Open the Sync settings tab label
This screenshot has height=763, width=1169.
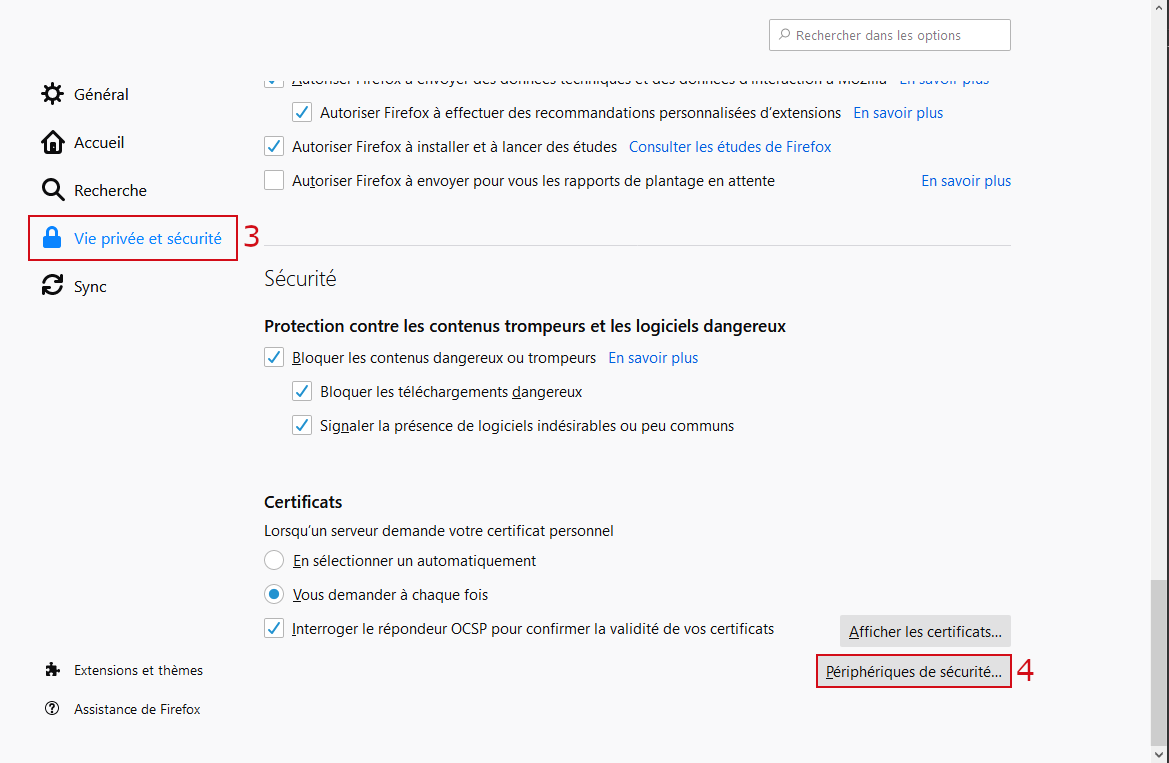pyautogui.click(x=90, y=286)
